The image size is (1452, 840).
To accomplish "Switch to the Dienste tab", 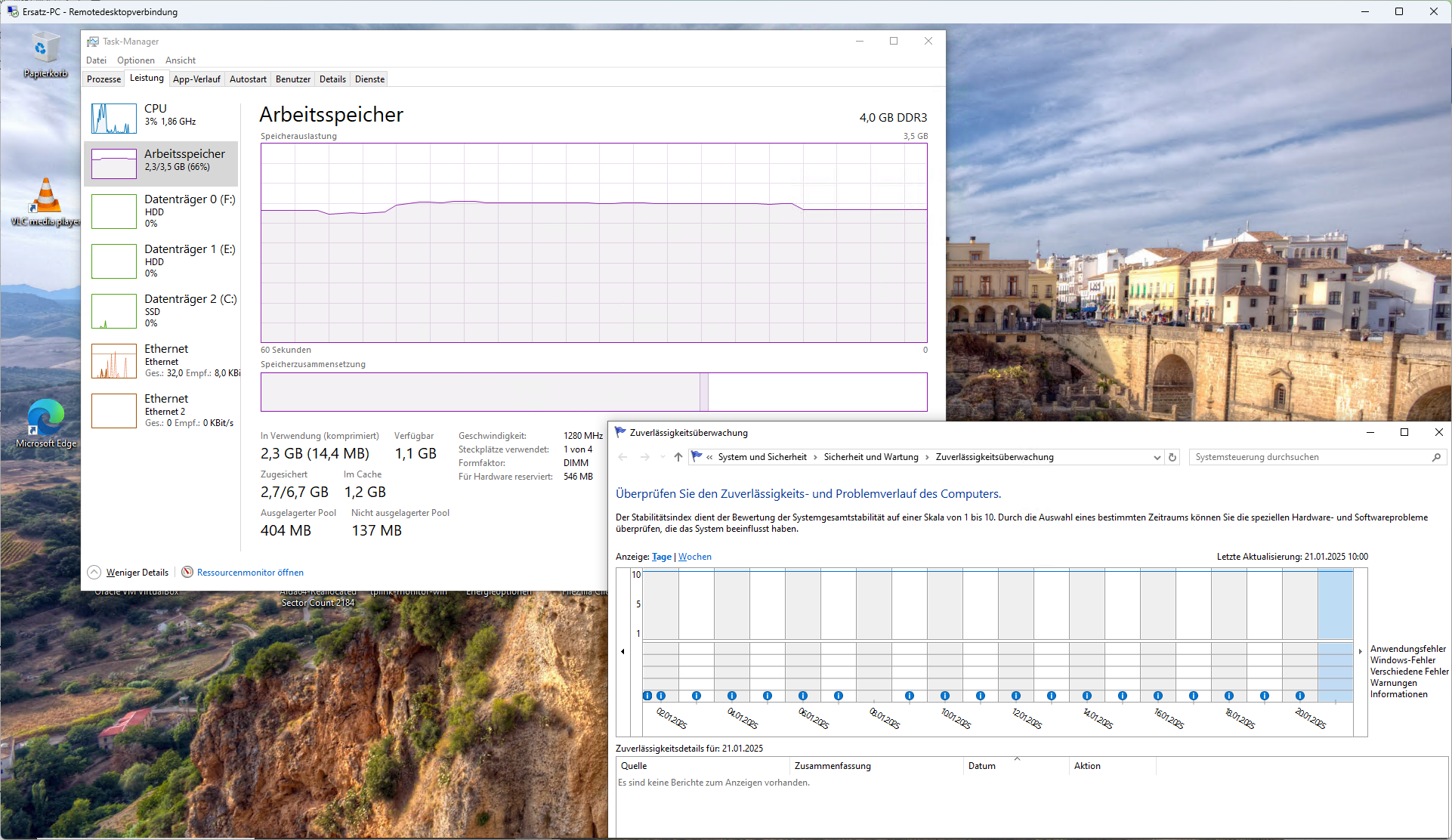I will 369,79.
